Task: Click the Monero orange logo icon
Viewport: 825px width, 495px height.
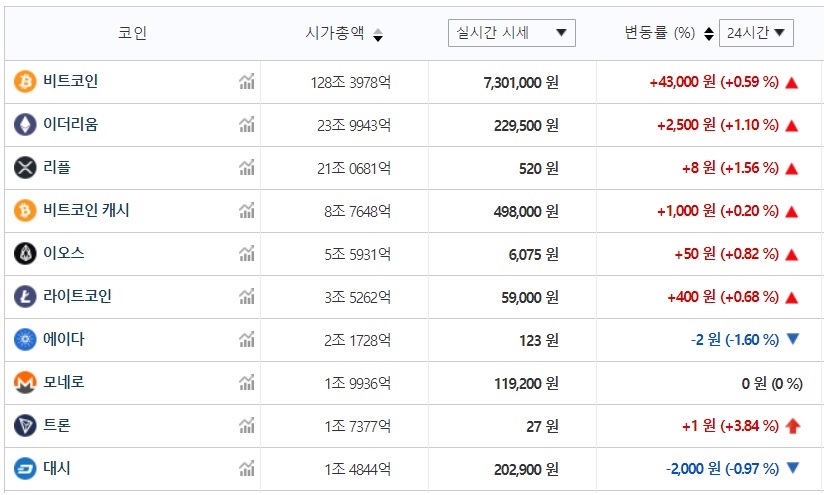Action: click(25, 383)
